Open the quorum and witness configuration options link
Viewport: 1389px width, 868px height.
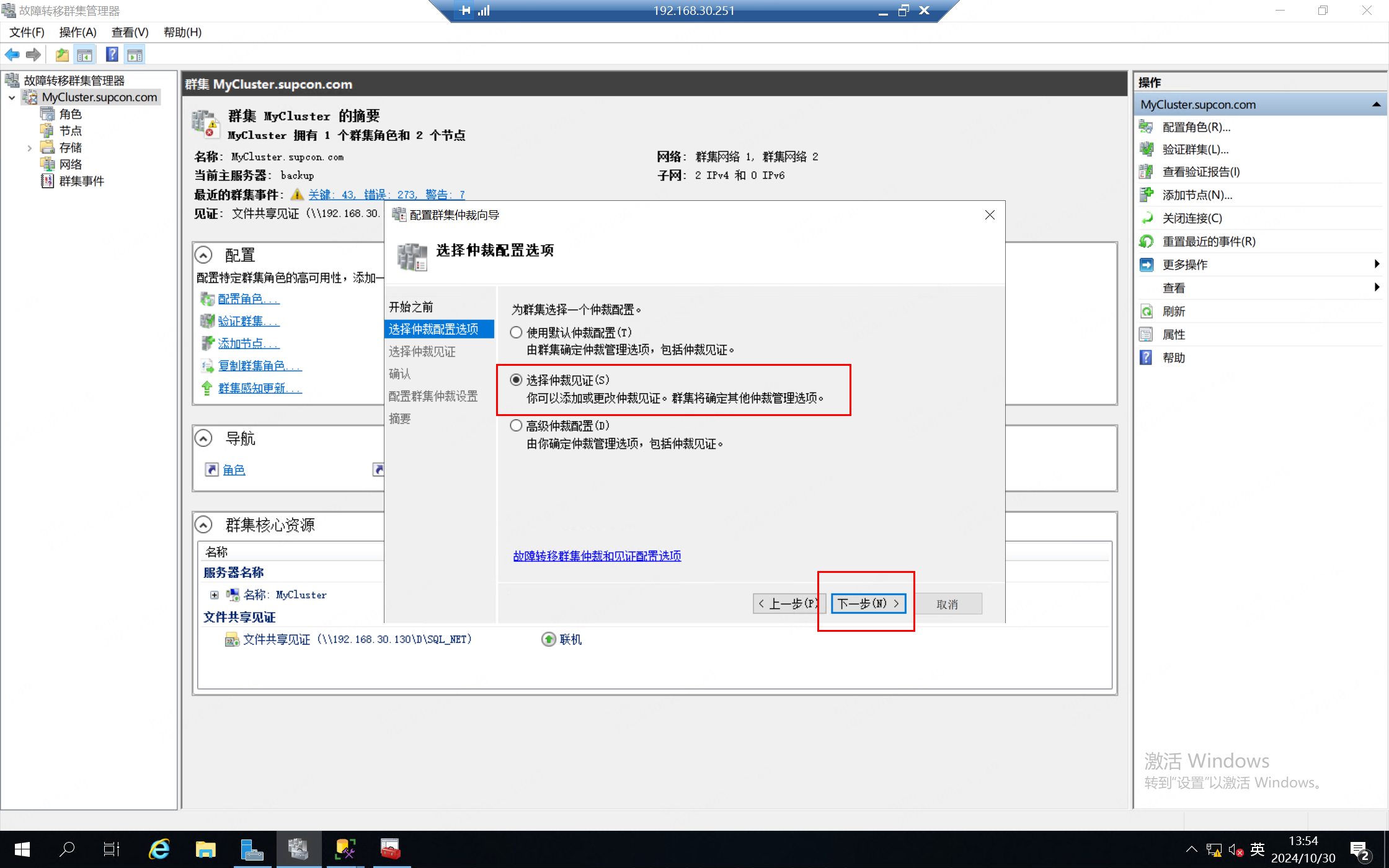597,556
